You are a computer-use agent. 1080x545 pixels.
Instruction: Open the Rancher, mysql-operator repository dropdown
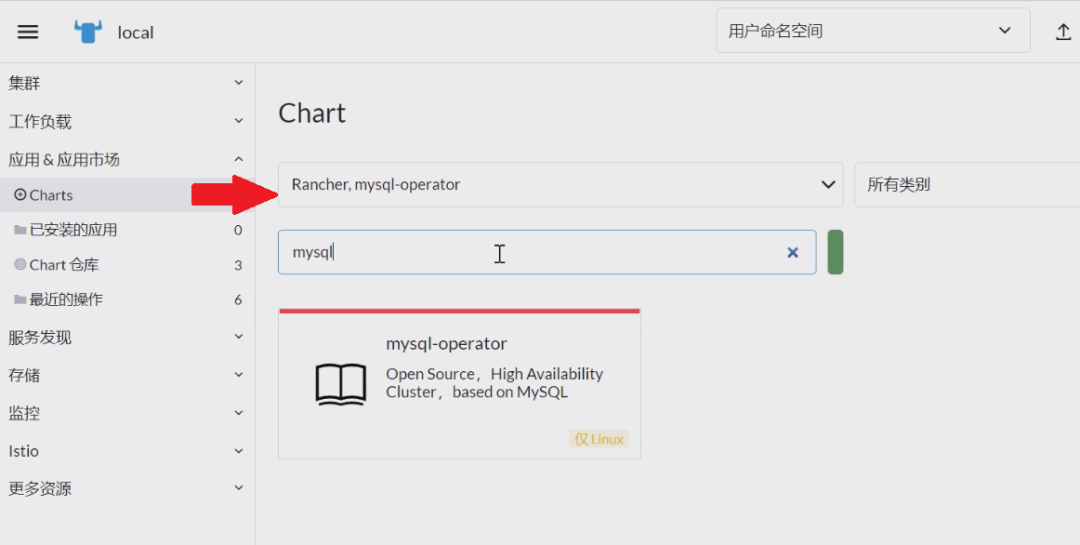click(561, 185)
